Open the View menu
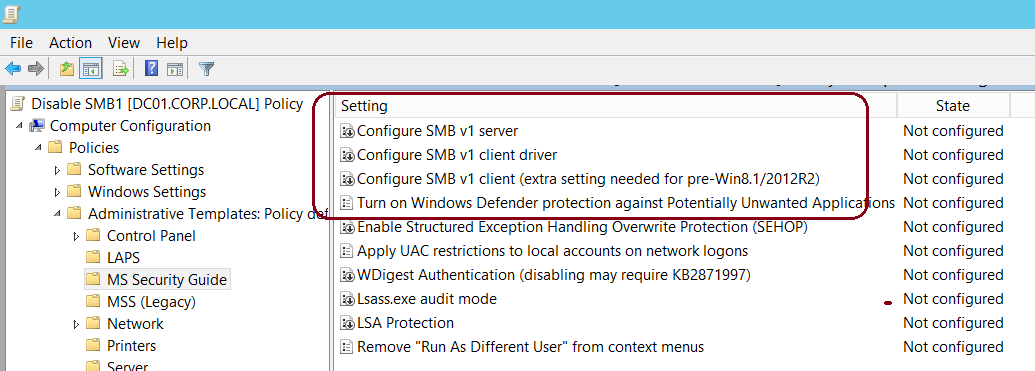This screenshot has width=1035, height=371. click(x=124, y=43)
